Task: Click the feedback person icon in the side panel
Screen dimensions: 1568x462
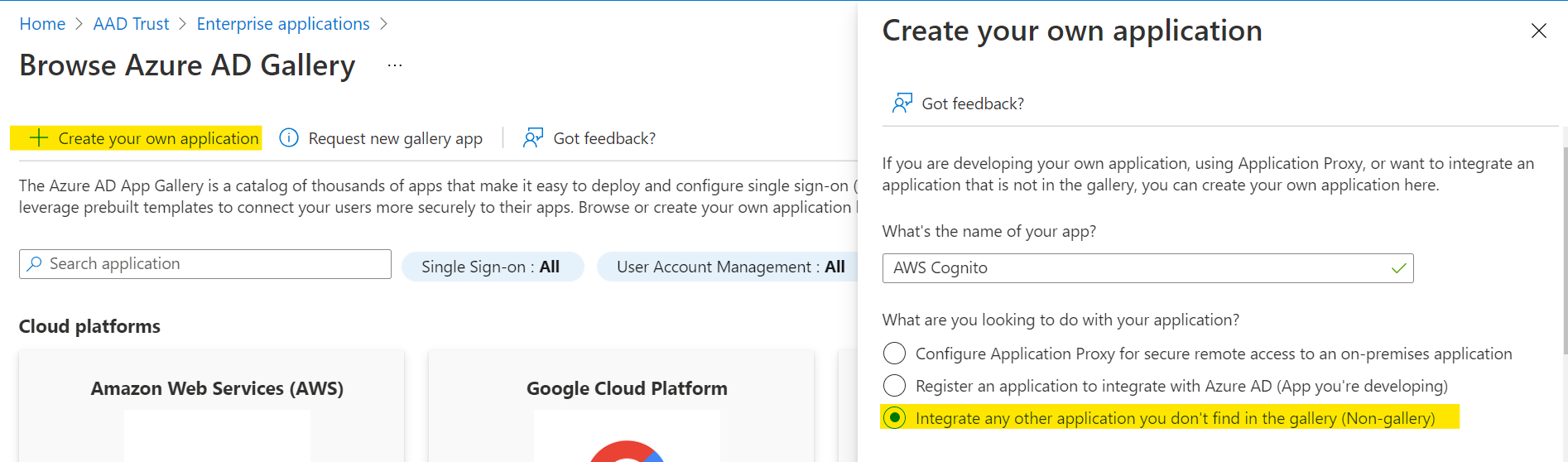Action: (x=902, y=103)
